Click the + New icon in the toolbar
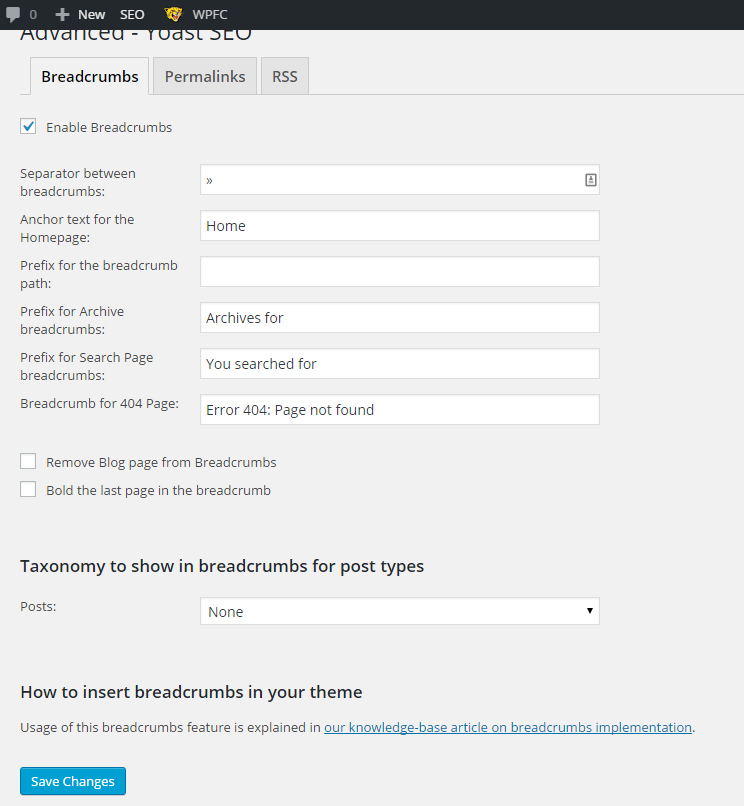This screenshot has width=744, height=806. click(x=78, y=14)
